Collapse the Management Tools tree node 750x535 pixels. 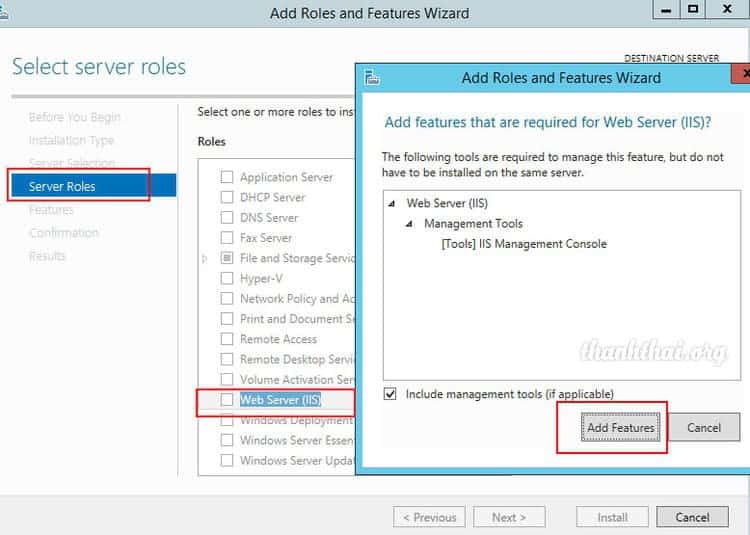point(409,224)
